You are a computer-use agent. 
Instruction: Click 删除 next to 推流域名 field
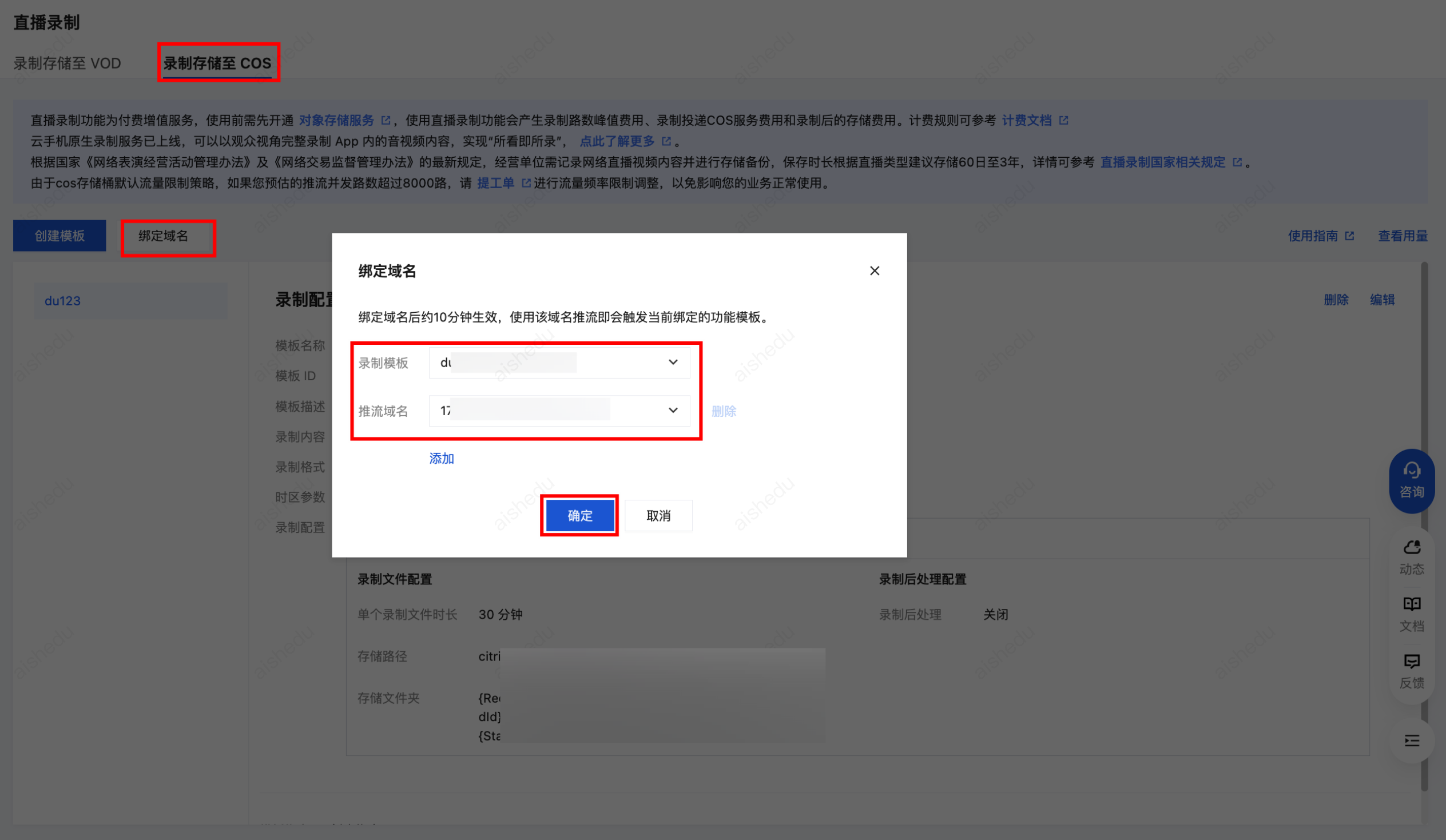pos(723,411)
